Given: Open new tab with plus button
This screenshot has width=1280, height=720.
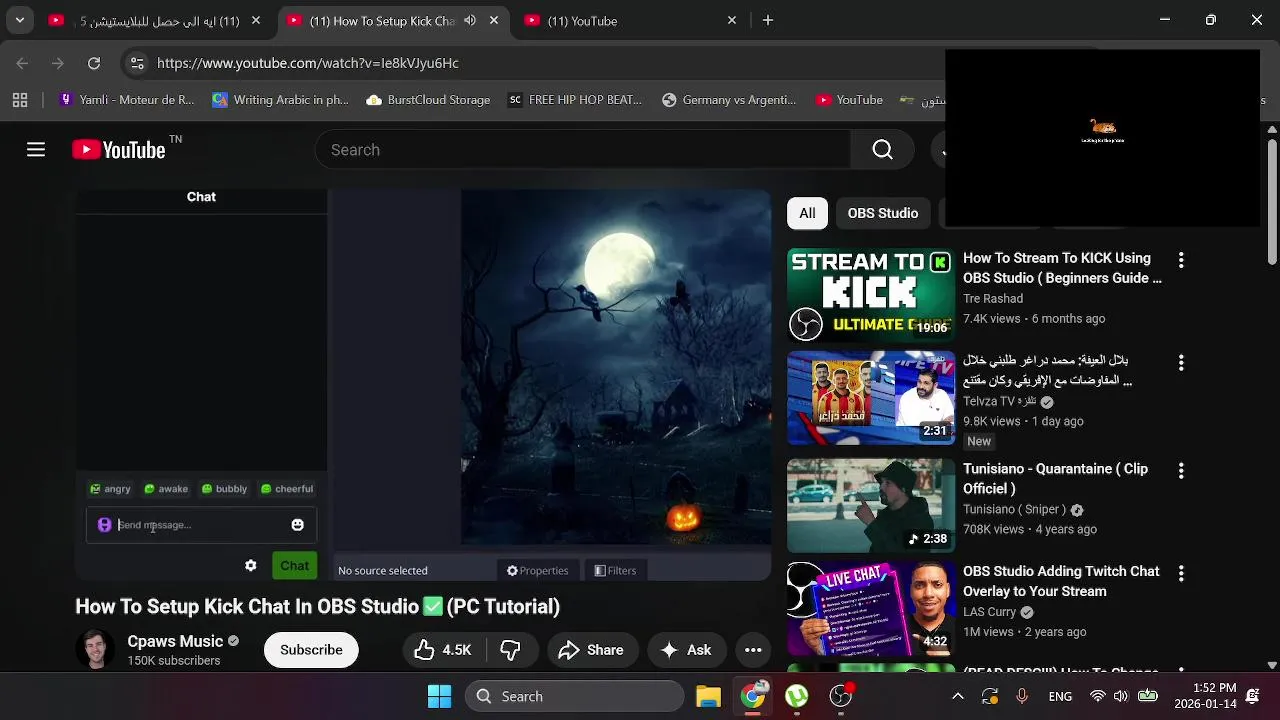Looking at the screenshot, I should [x=768, y=20].
